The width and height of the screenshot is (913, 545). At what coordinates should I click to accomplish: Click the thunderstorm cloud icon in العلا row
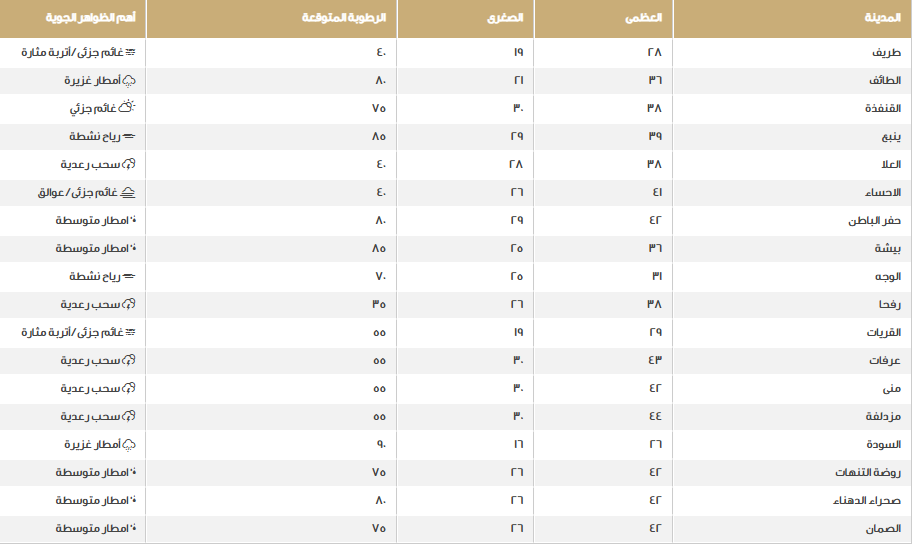[129, 165]
